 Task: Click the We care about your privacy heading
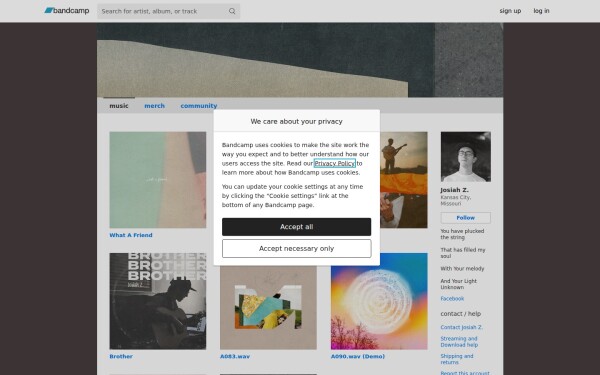point(296,121)
